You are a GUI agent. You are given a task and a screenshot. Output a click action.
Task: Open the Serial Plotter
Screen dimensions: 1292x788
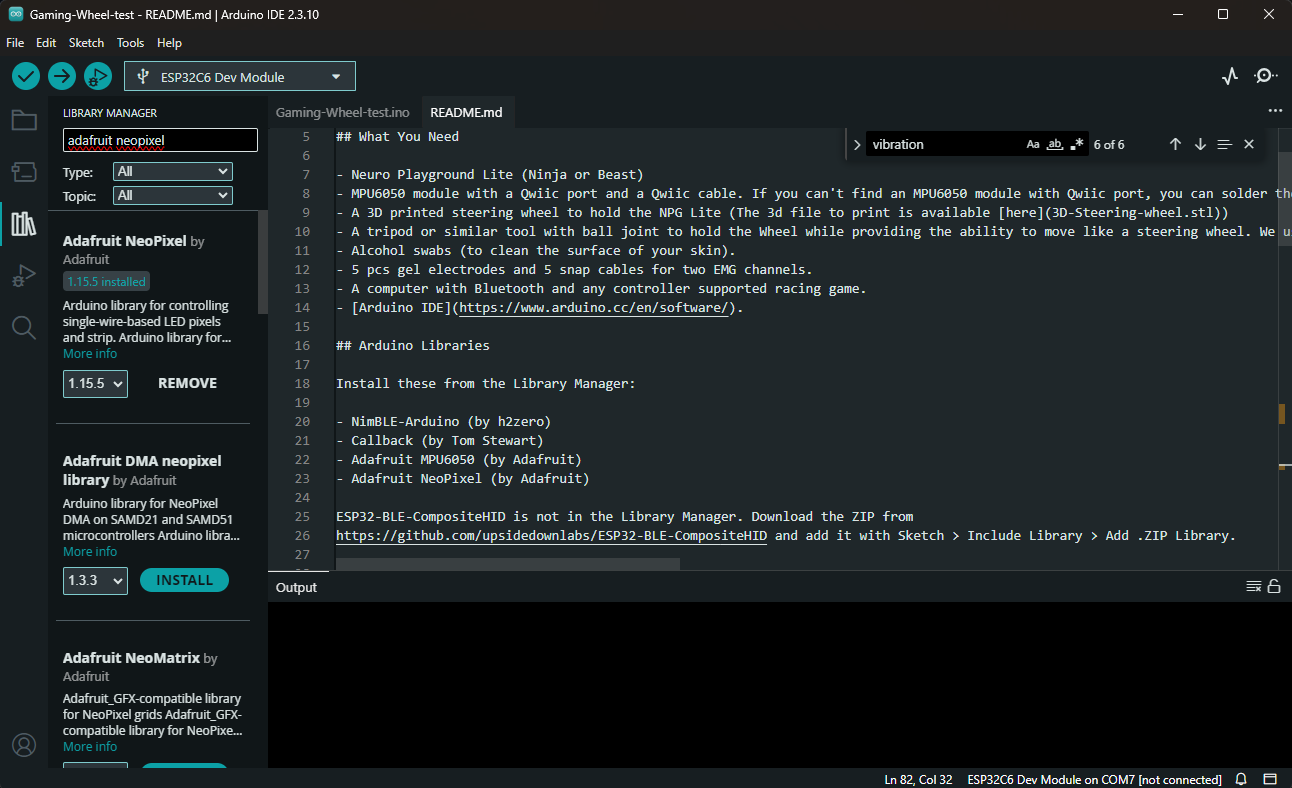click(1231, 76)
